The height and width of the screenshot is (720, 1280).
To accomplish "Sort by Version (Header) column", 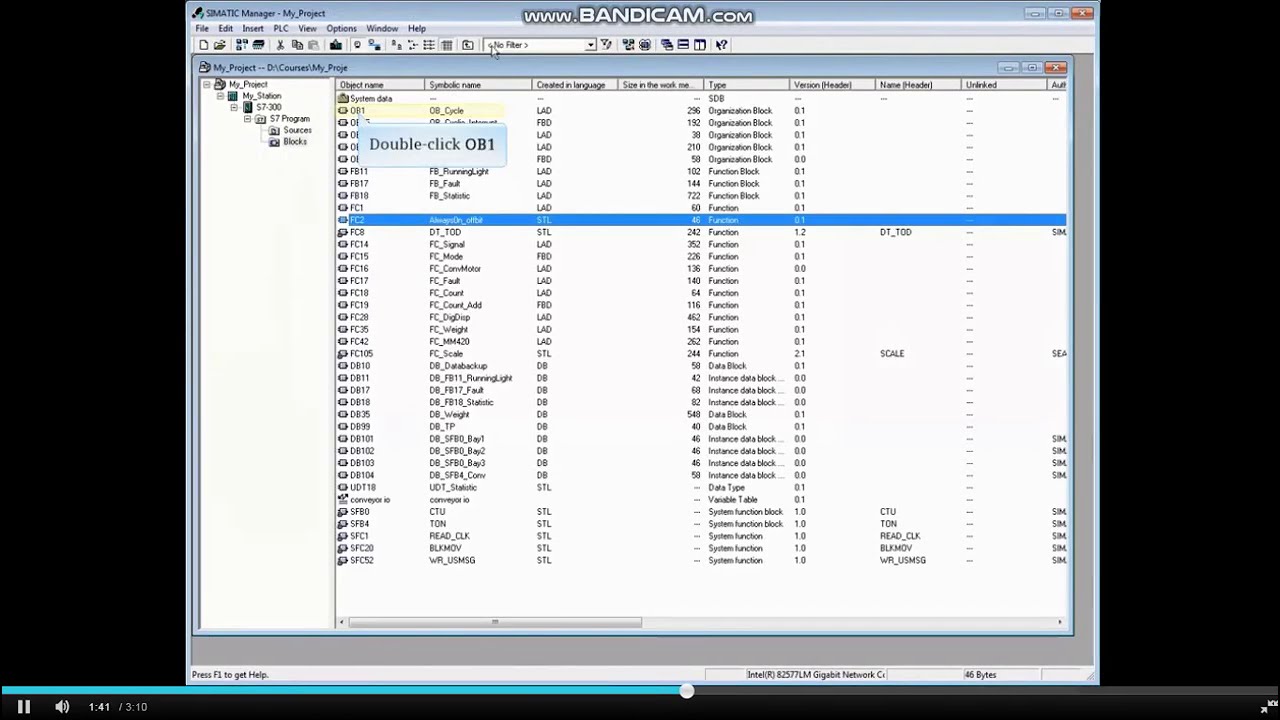I will click(833, 85).
